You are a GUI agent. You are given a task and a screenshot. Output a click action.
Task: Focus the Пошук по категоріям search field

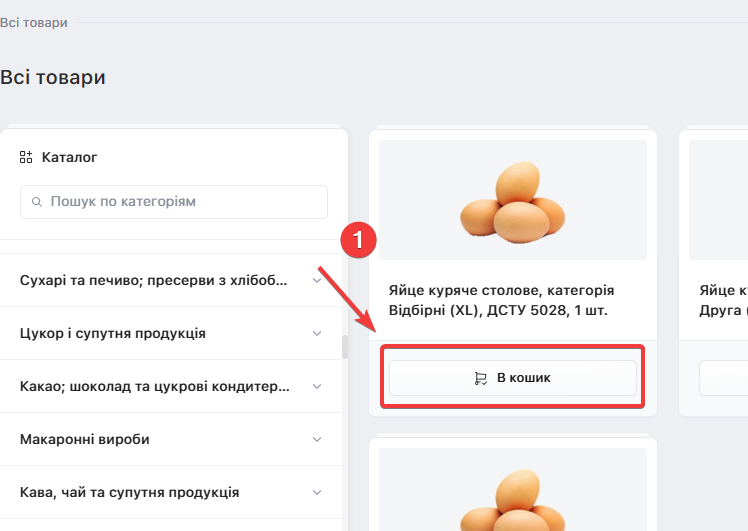[x=174, y=202]
